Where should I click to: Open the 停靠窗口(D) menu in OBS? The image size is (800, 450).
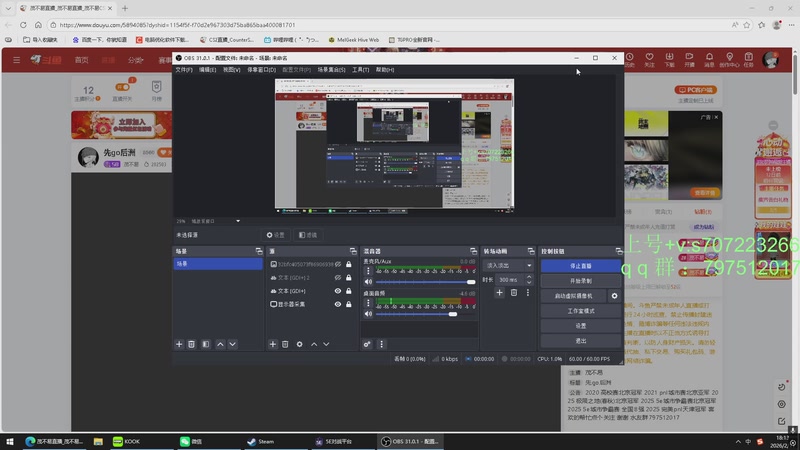(x=261, y=70)
